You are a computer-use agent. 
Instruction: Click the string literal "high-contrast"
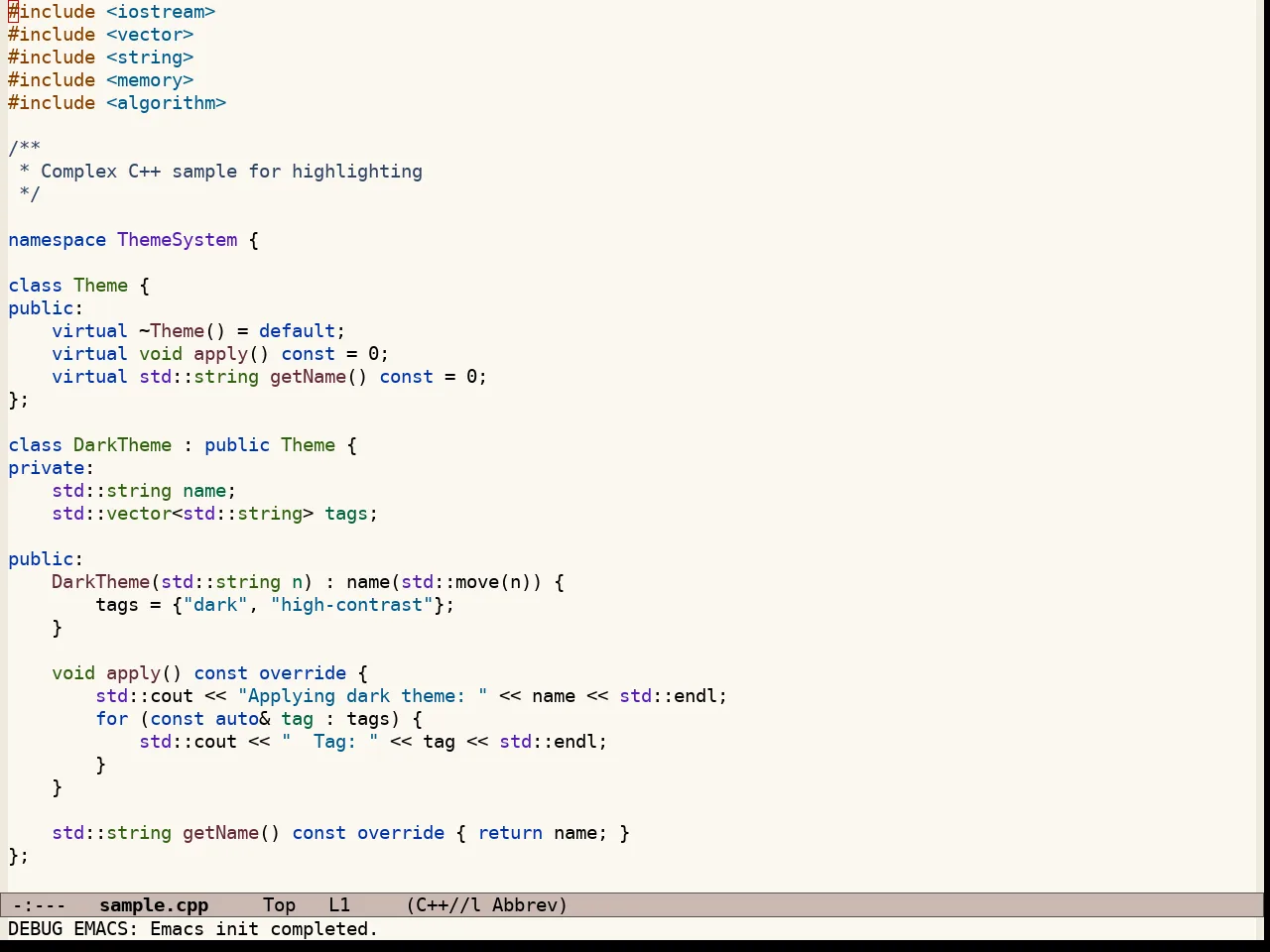352,605
